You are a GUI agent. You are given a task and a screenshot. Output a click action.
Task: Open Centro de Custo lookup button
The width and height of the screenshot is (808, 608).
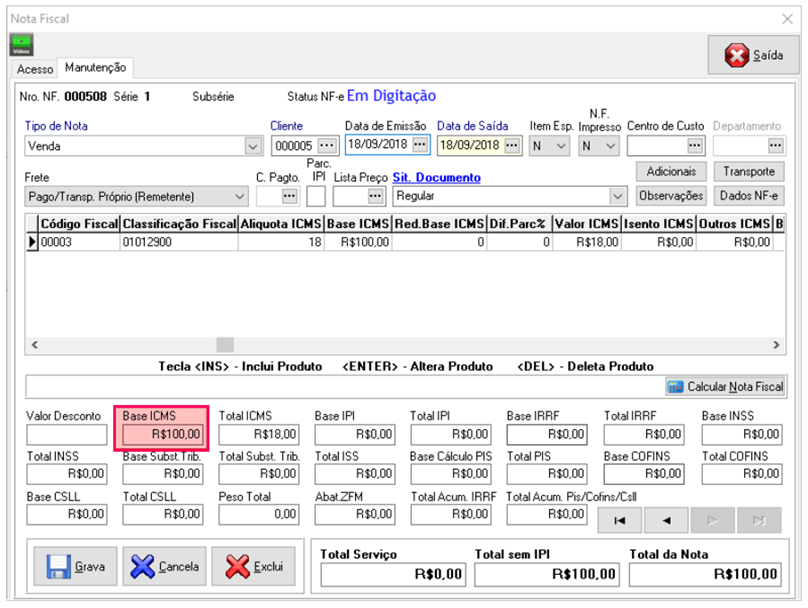click(695, 145)
